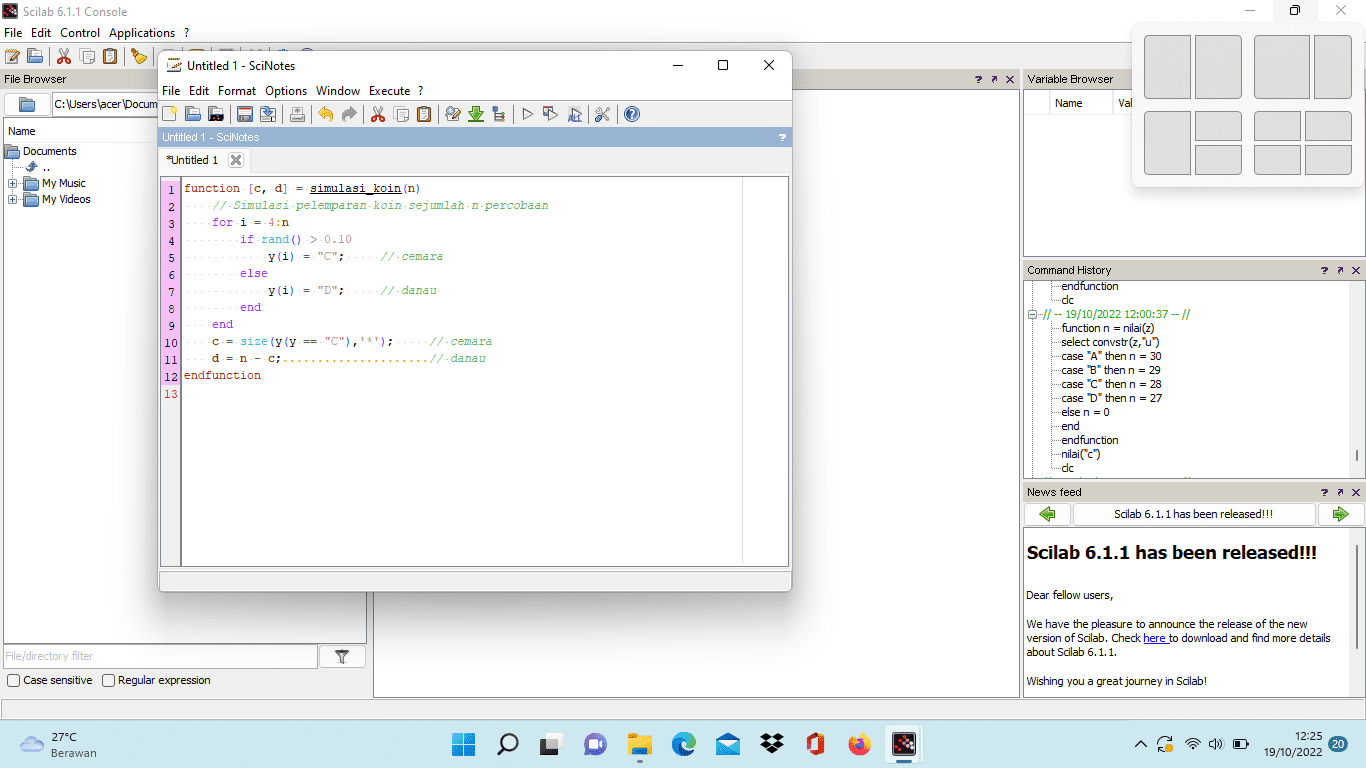Click Save all and execute icon
Image resolution: width=1366 pixels, height=768 pixels.
tap(574, 114)
